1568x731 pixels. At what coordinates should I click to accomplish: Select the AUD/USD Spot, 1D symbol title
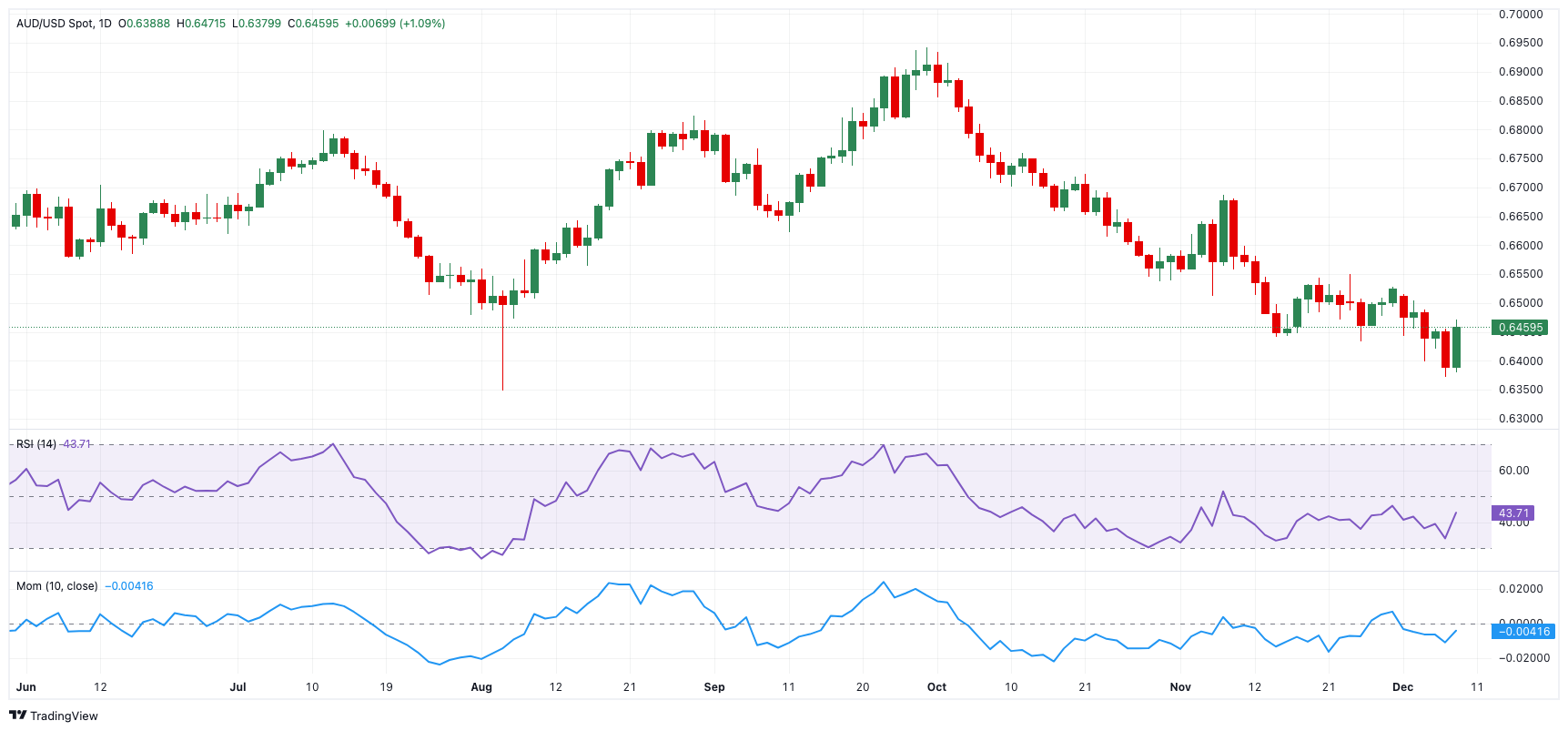point(64,24)
